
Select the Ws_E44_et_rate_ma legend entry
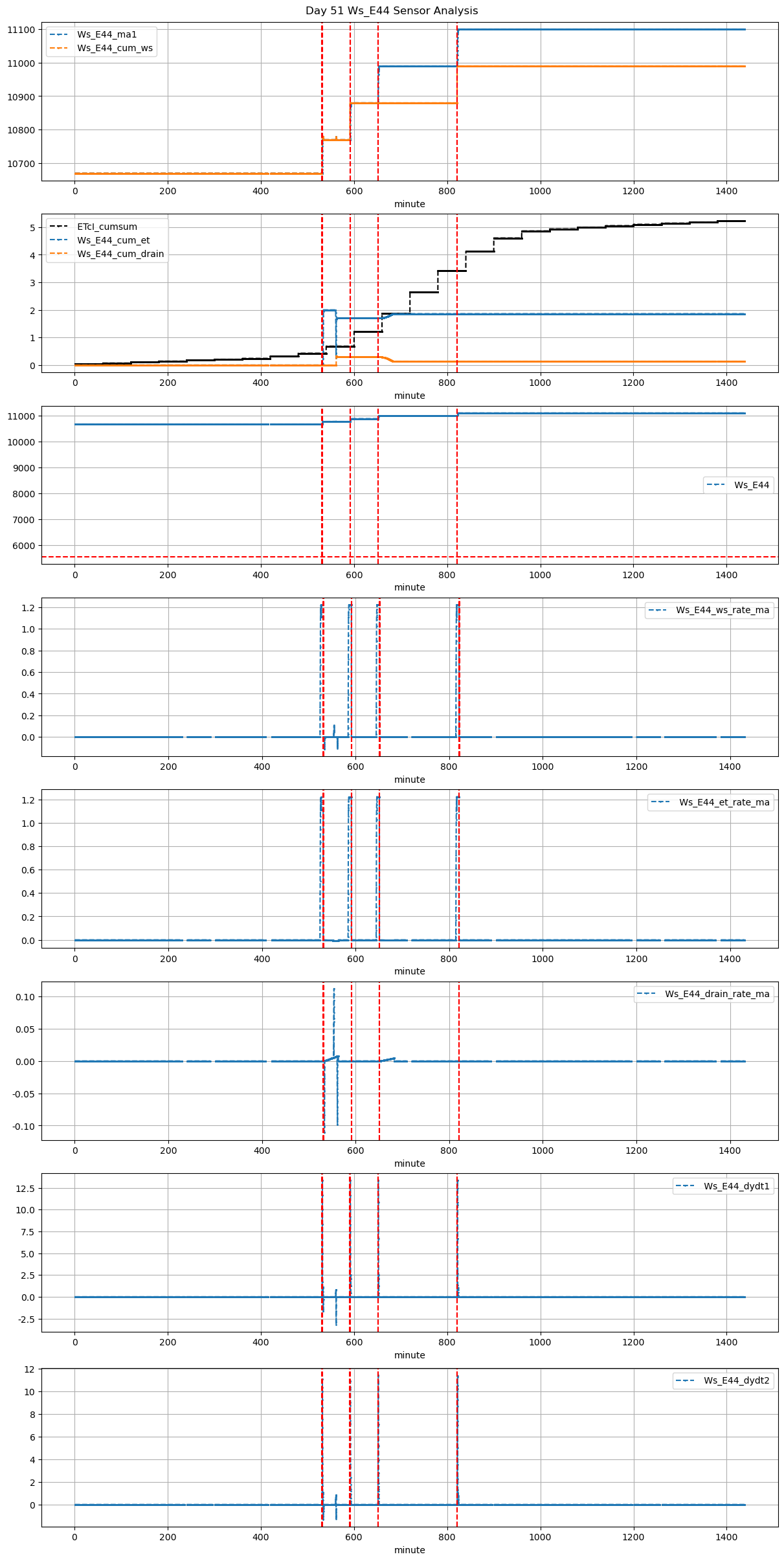pyautogui.click(x=710, y=802)
